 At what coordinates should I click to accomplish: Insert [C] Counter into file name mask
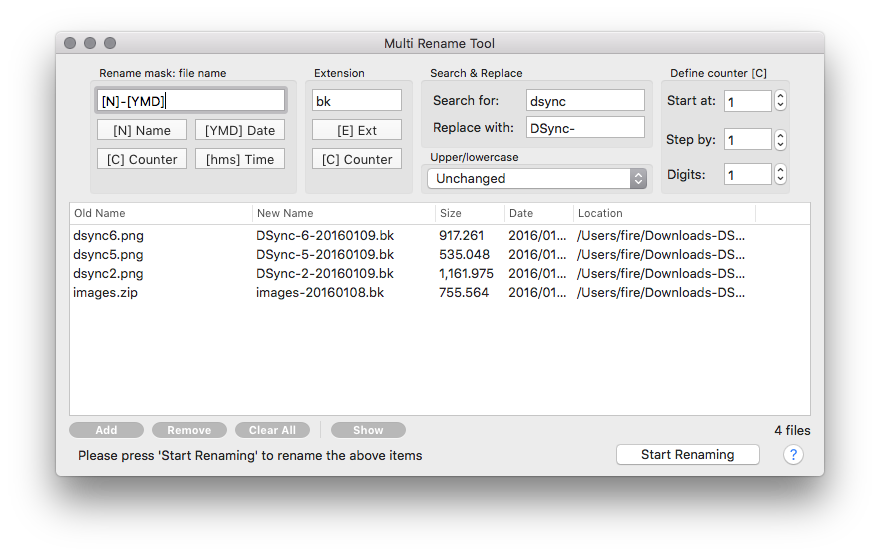[x=141, y=159]
